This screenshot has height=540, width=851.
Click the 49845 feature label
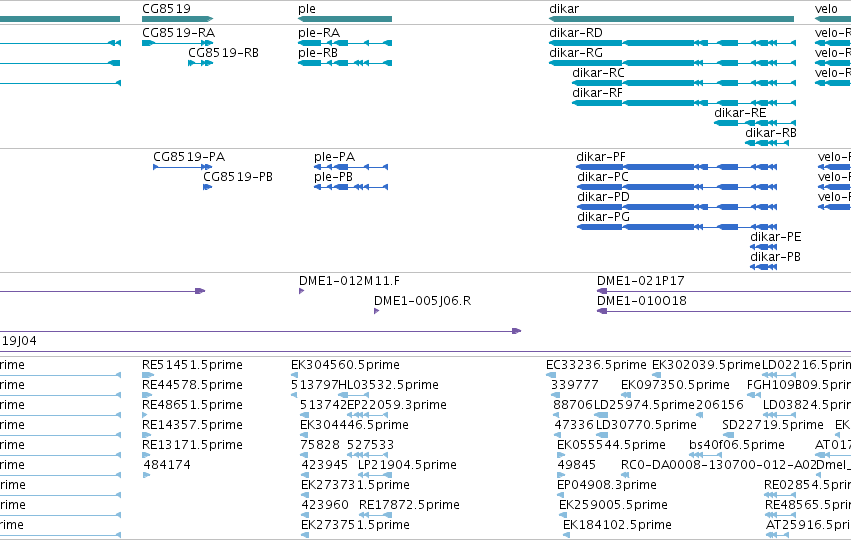[x=576, y=466]
